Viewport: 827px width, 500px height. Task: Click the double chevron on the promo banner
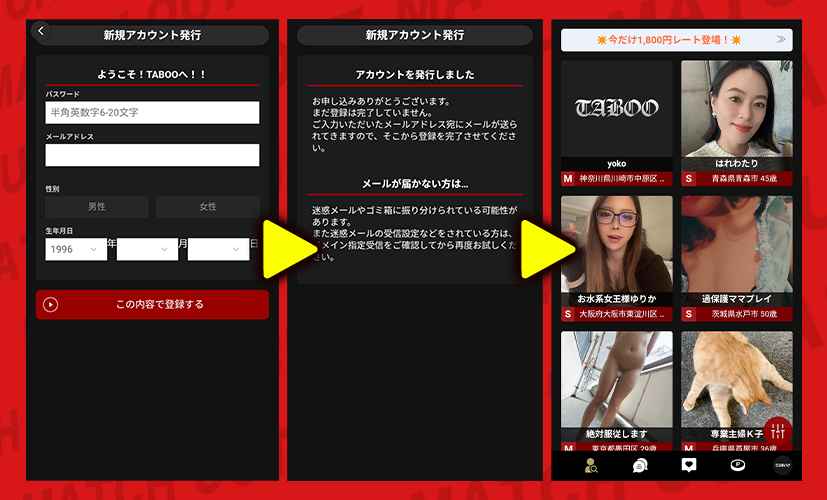click(780, 40)
